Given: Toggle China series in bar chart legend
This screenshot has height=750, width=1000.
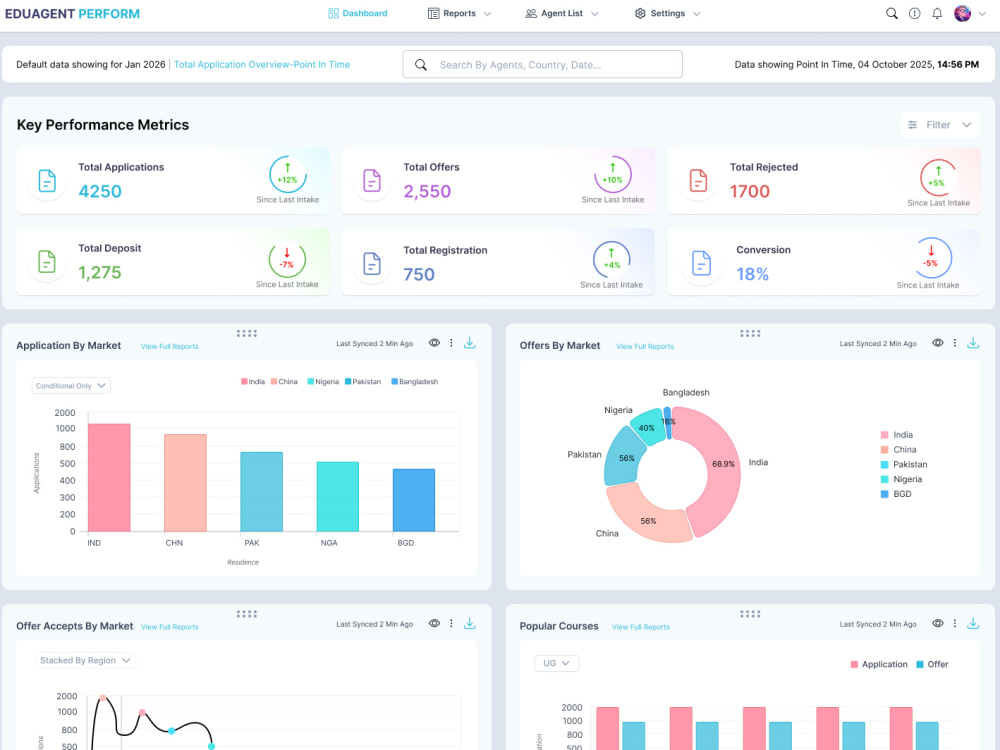Looking at the screenshot, I should coord(284,382).
